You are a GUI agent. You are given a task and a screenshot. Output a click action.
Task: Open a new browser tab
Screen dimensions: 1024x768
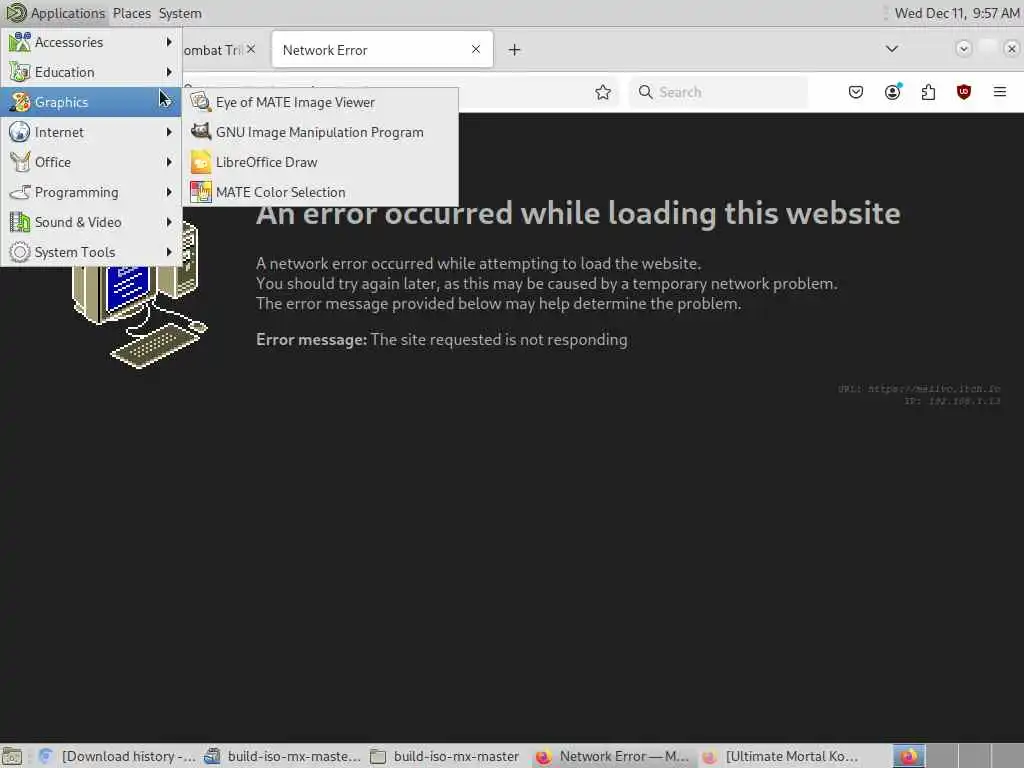515,50
